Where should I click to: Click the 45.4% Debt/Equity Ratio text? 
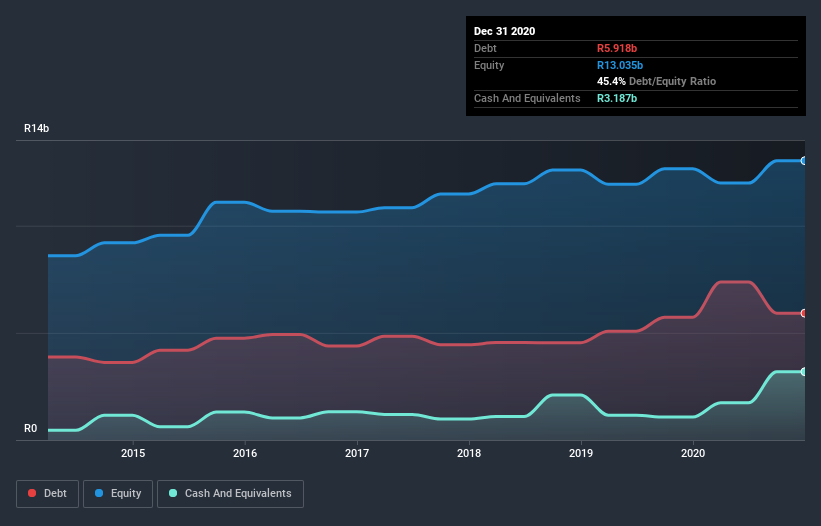[657, 81]
